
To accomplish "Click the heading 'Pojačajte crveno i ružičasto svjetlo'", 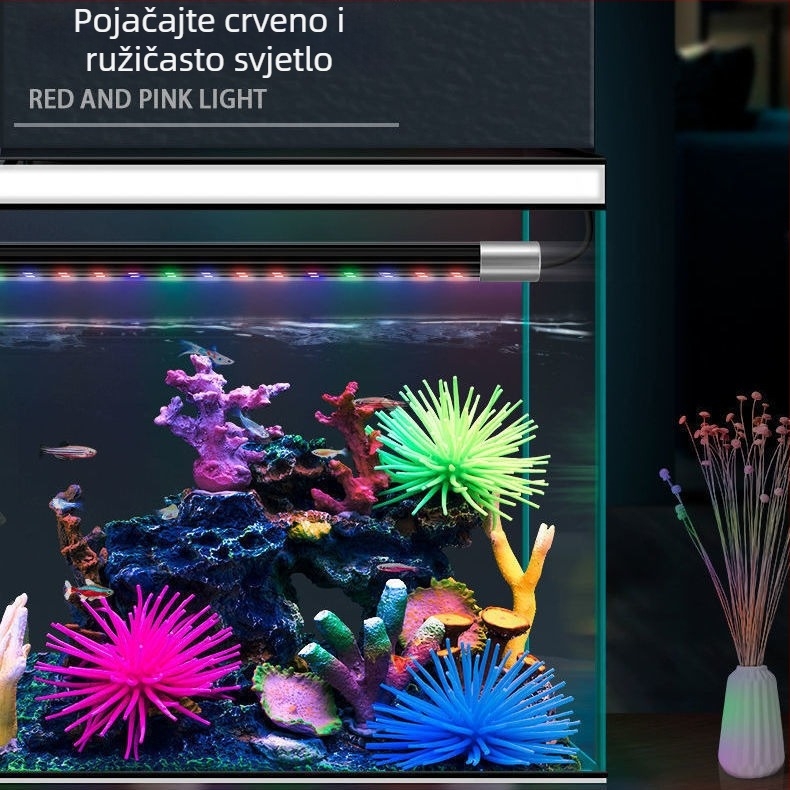I will pyautogui.click(x=209, y=40).
